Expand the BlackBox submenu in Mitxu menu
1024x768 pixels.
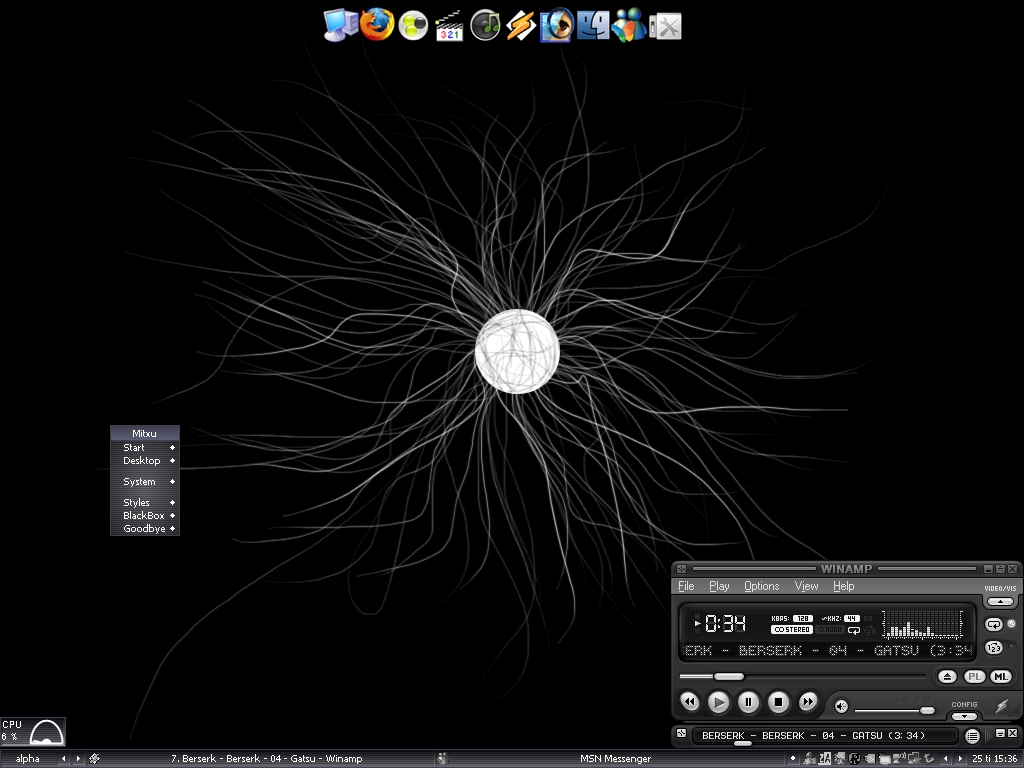(145, 515)
